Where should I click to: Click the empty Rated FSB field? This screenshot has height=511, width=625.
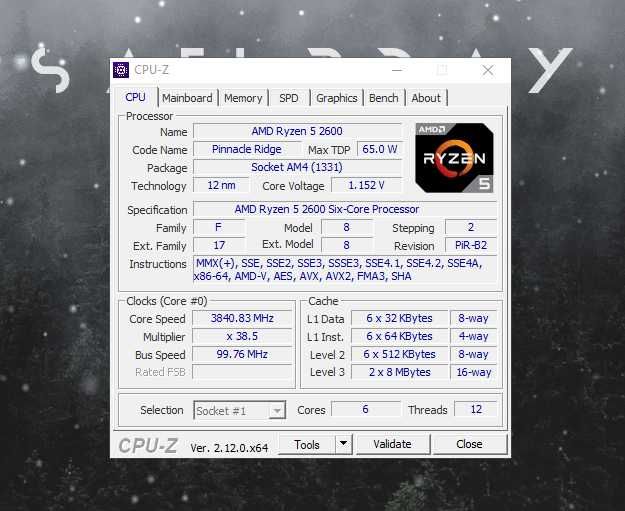[x=242, y=372]
